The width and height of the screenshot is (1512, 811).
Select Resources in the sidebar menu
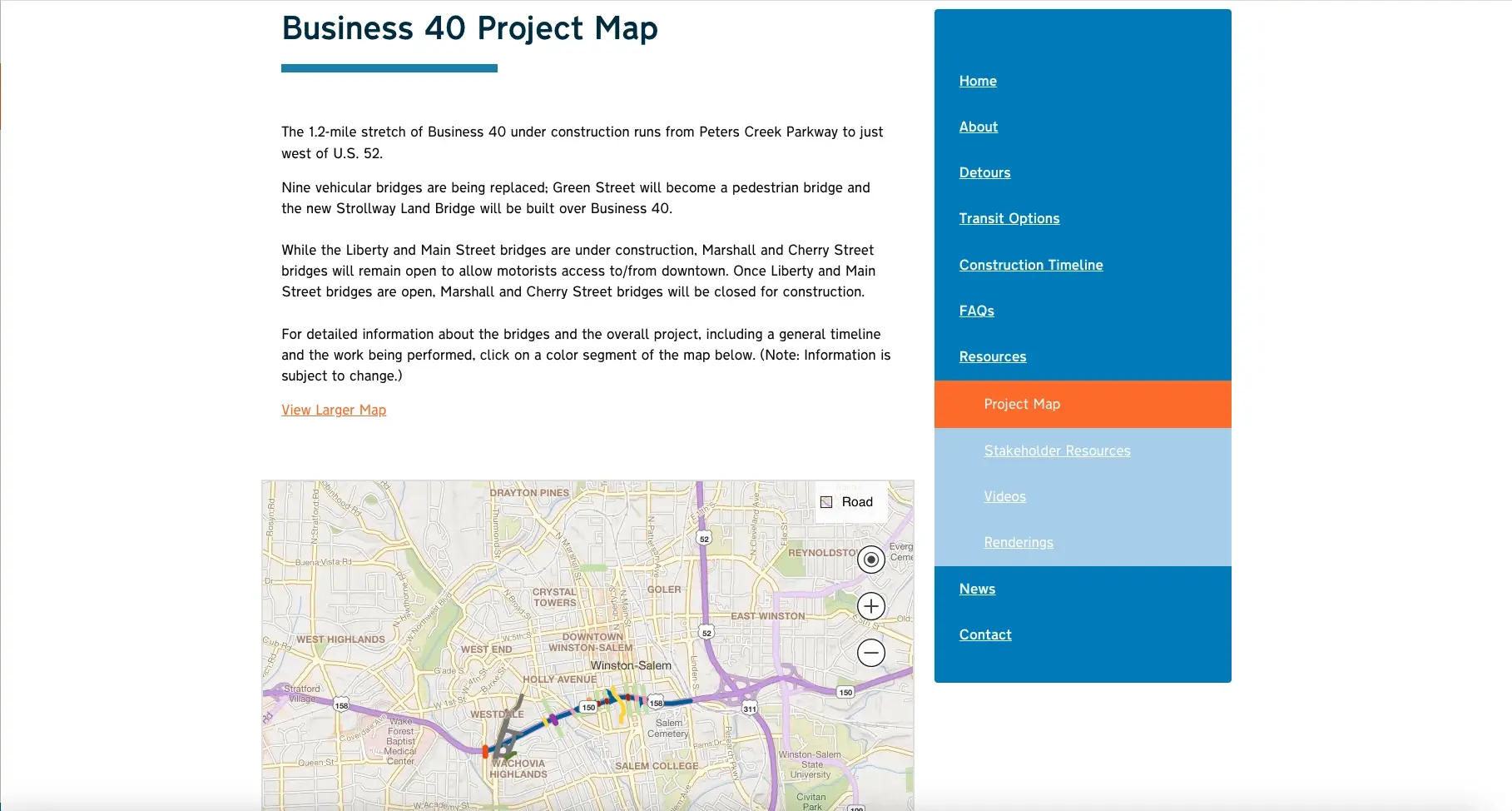click(992, 356)
